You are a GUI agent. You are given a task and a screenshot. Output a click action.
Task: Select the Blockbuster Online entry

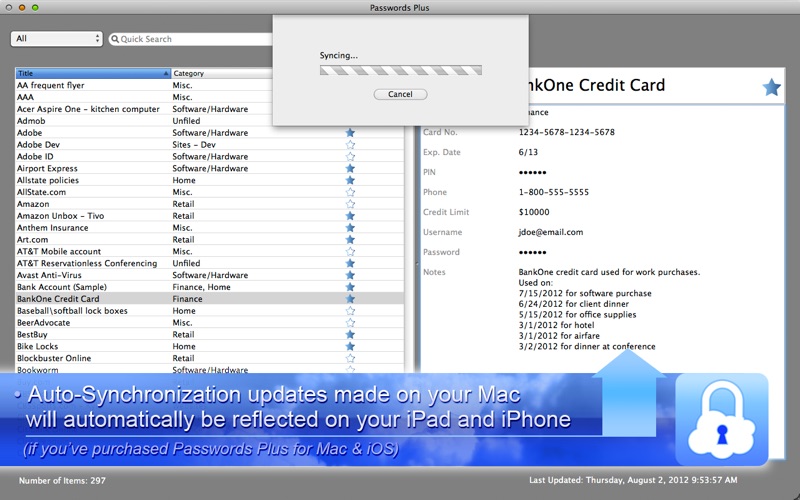coord(210,358)
